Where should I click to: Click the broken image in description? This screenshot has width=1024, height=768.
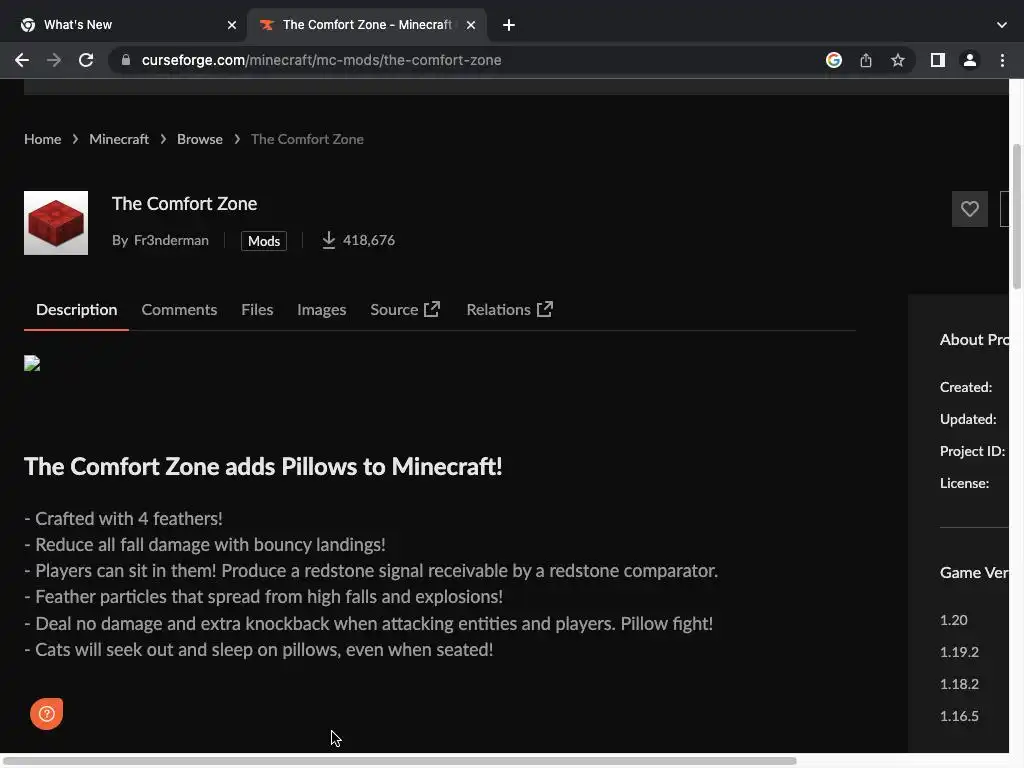pos(32,363)
